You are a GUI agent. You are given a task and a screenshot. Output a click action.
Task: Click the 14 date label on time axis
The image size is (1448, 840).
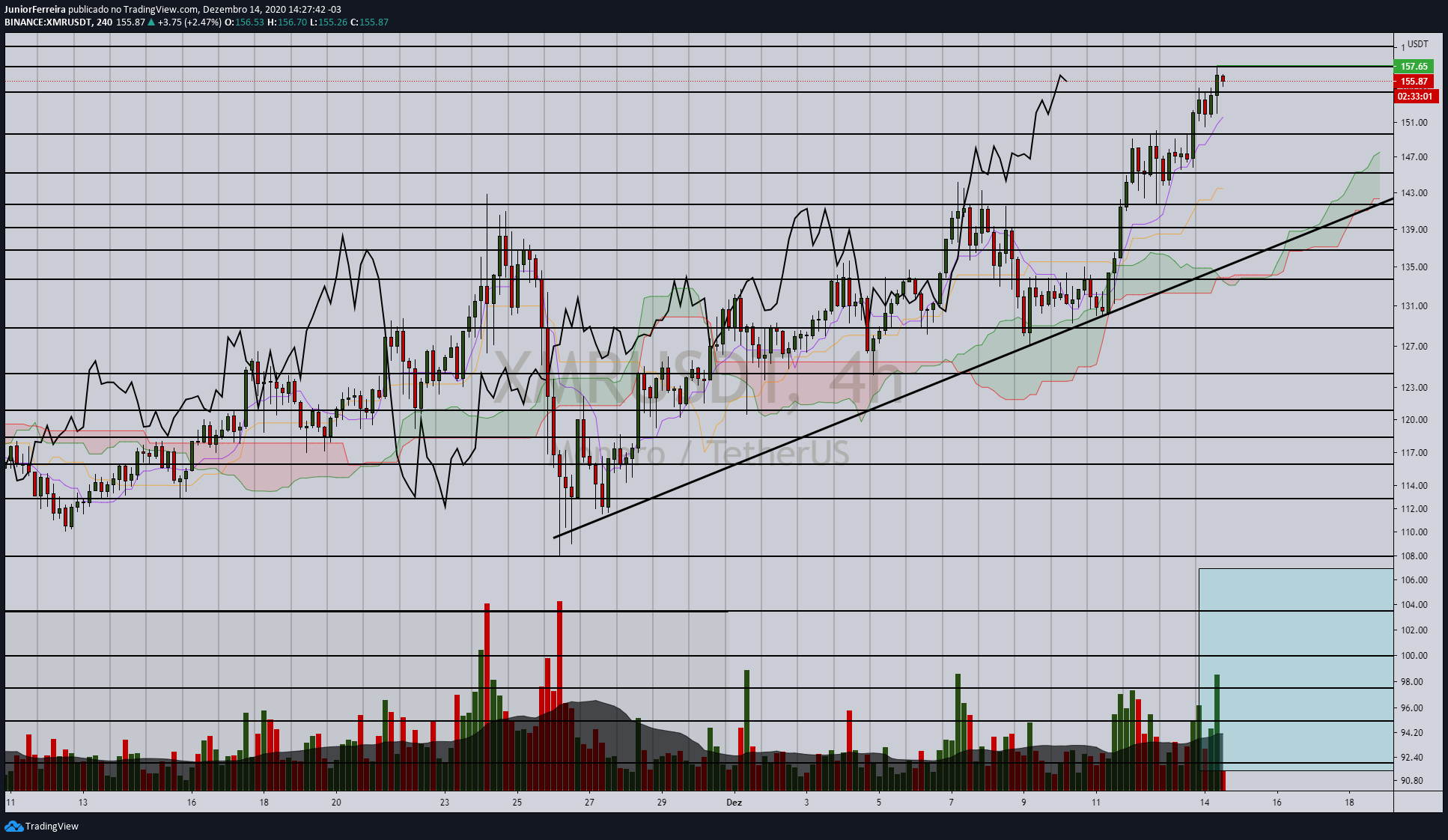[x=1205, y=803]
